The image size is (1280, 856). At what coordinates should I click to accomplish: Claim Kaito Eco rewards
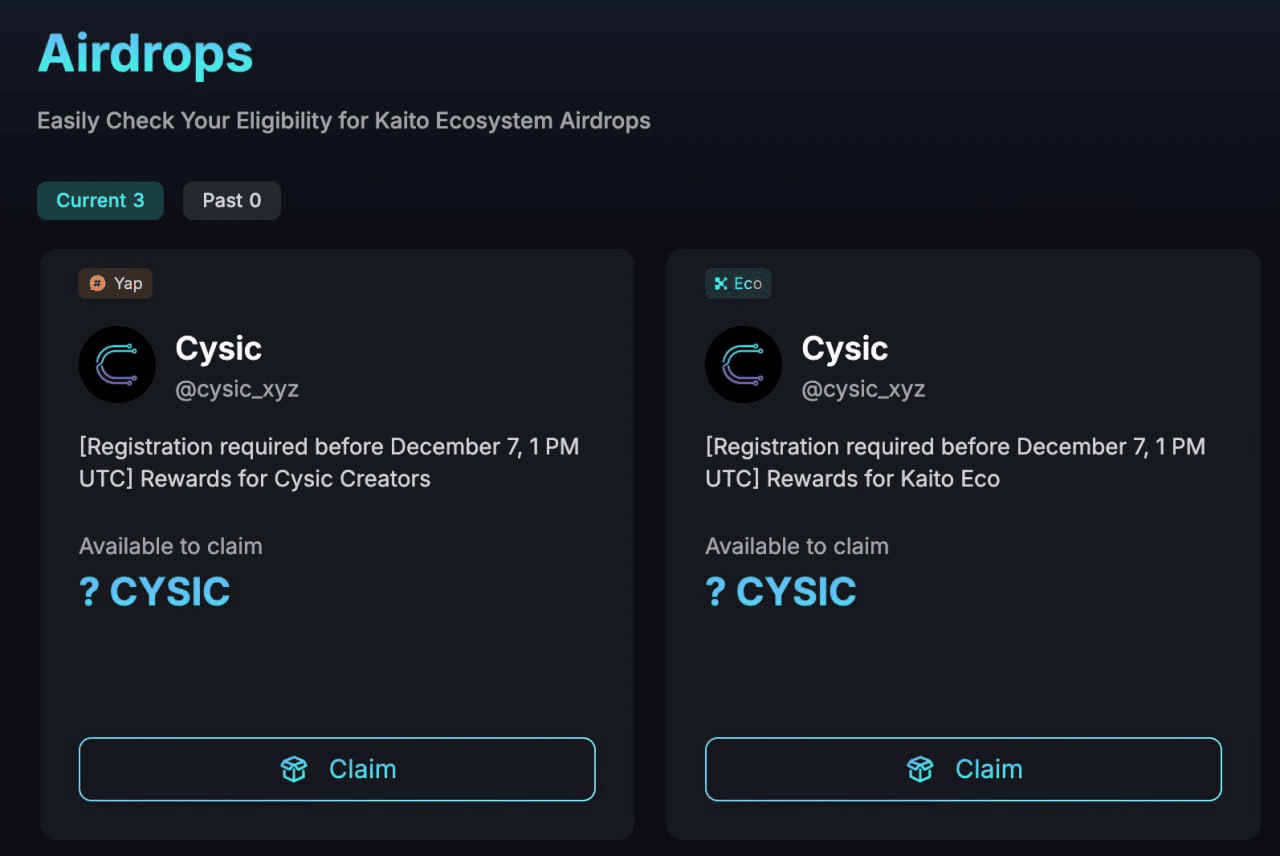[963, 769]
